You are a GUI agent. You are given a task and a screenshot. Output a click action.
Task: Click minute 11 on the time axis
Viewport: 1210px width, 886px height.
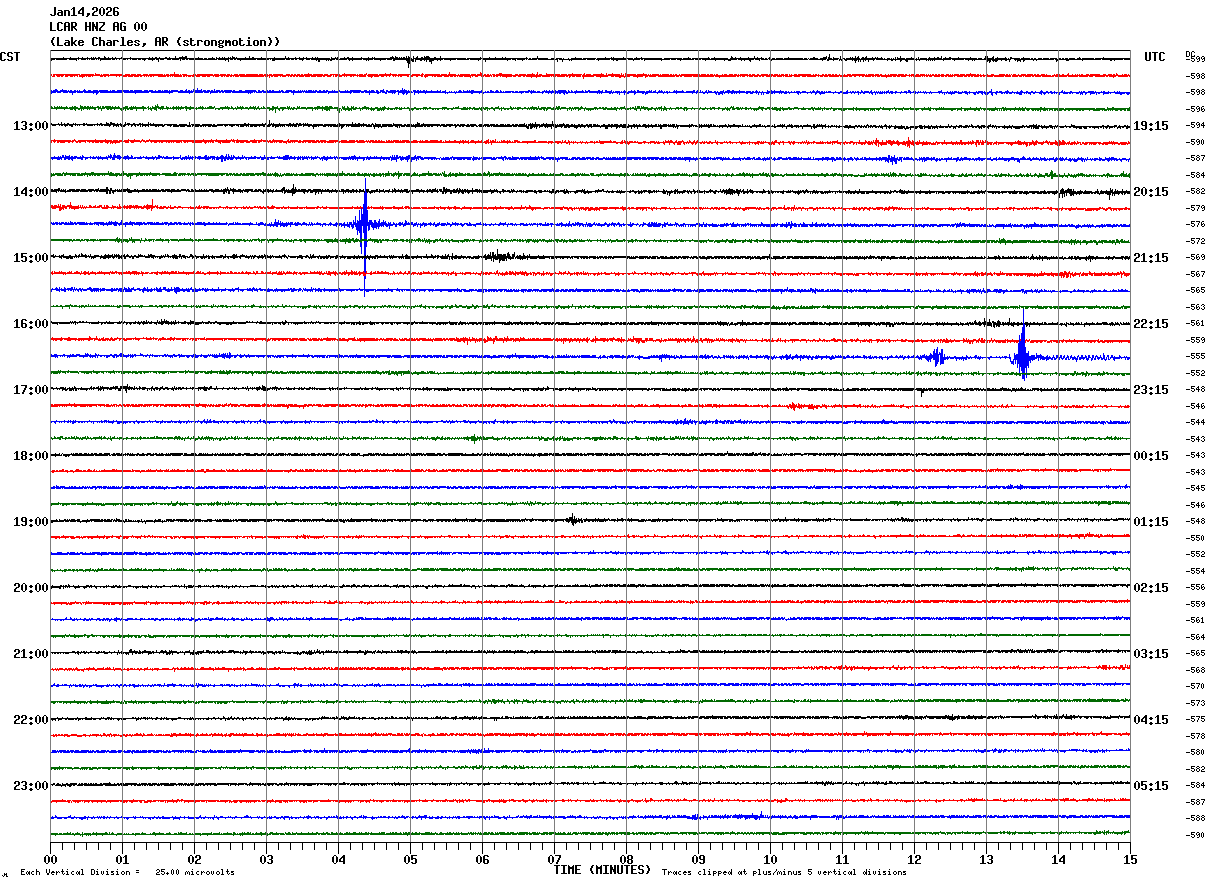click(x=843, y=859)
